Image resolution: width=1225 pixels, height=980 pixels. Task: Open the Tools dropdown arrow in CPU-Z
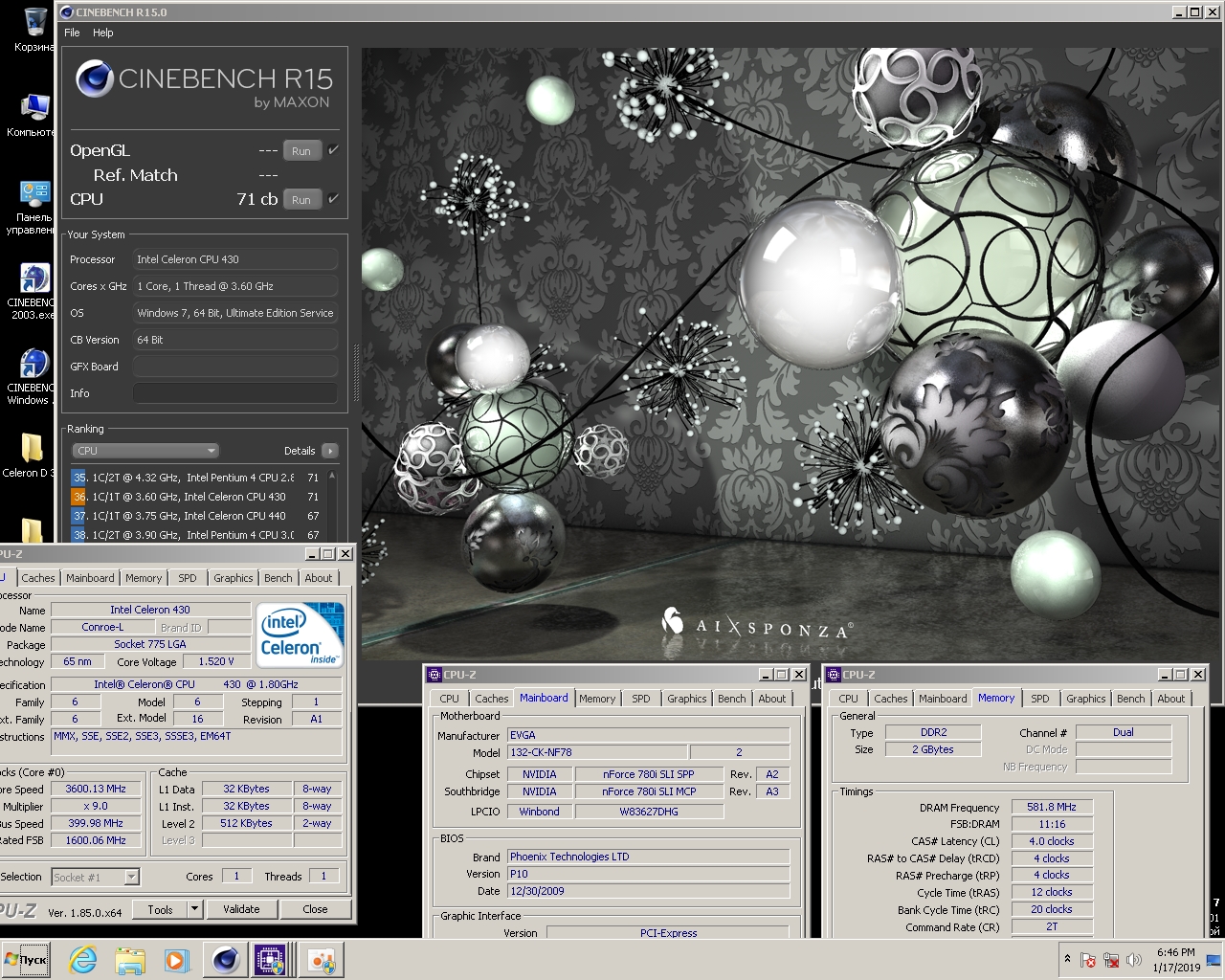[194, 909]
